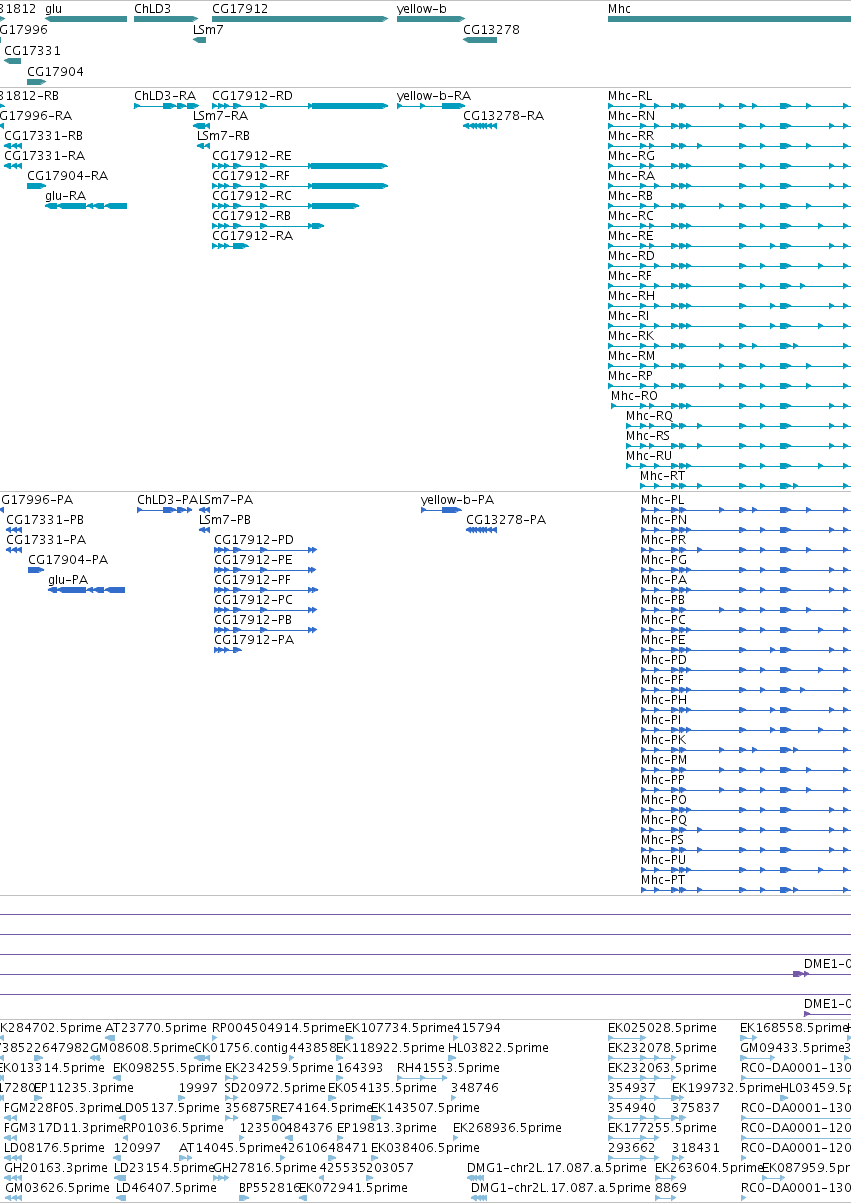Open the yellow-b gene label
The width and height of the screenshot is (851, 1203).
[422, 8]
